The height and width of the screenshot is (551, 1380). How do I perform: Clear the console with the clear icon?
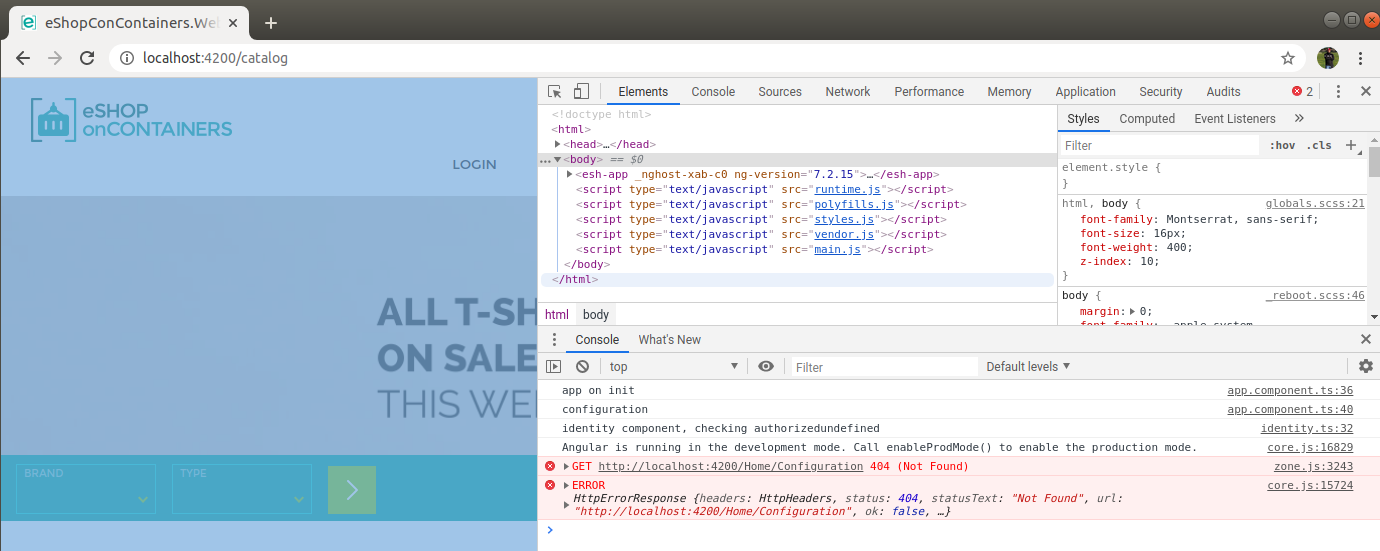pyautogui.click(x=582, y=367)
